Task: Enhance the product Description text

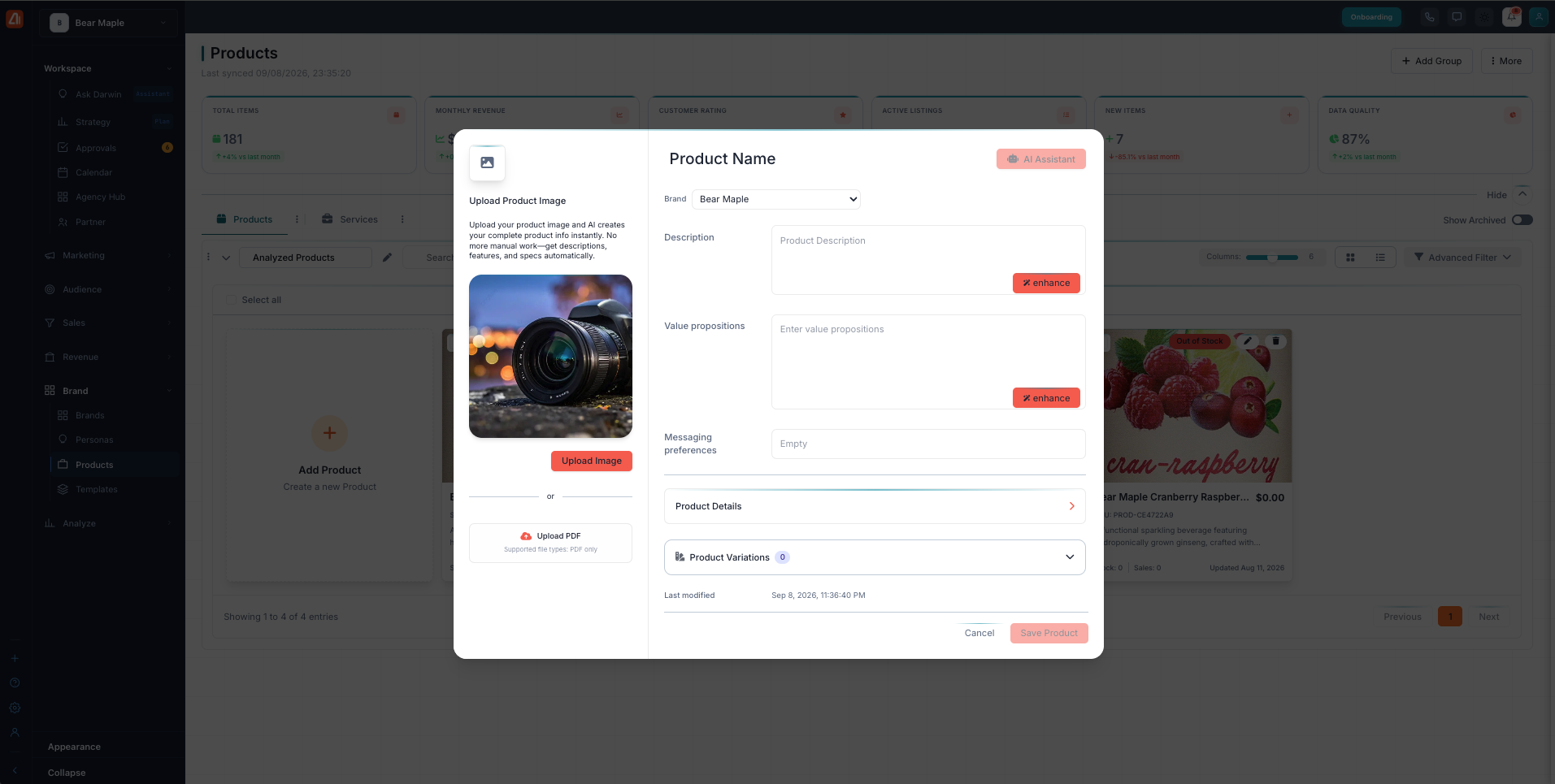Action: (1046, 283)
